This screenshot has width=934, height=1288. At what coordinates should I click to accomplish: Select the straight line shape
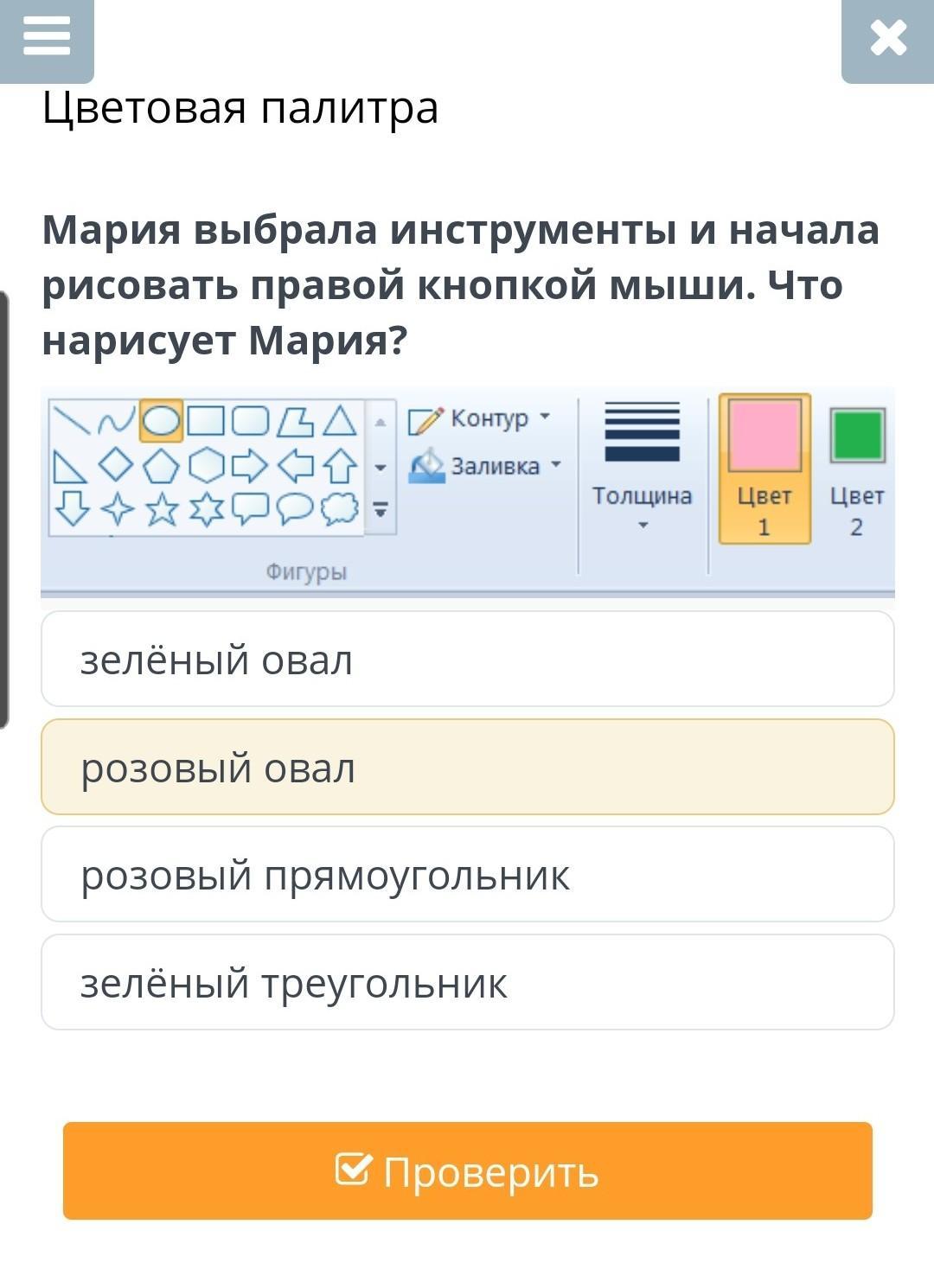click(x=71, y=420)
